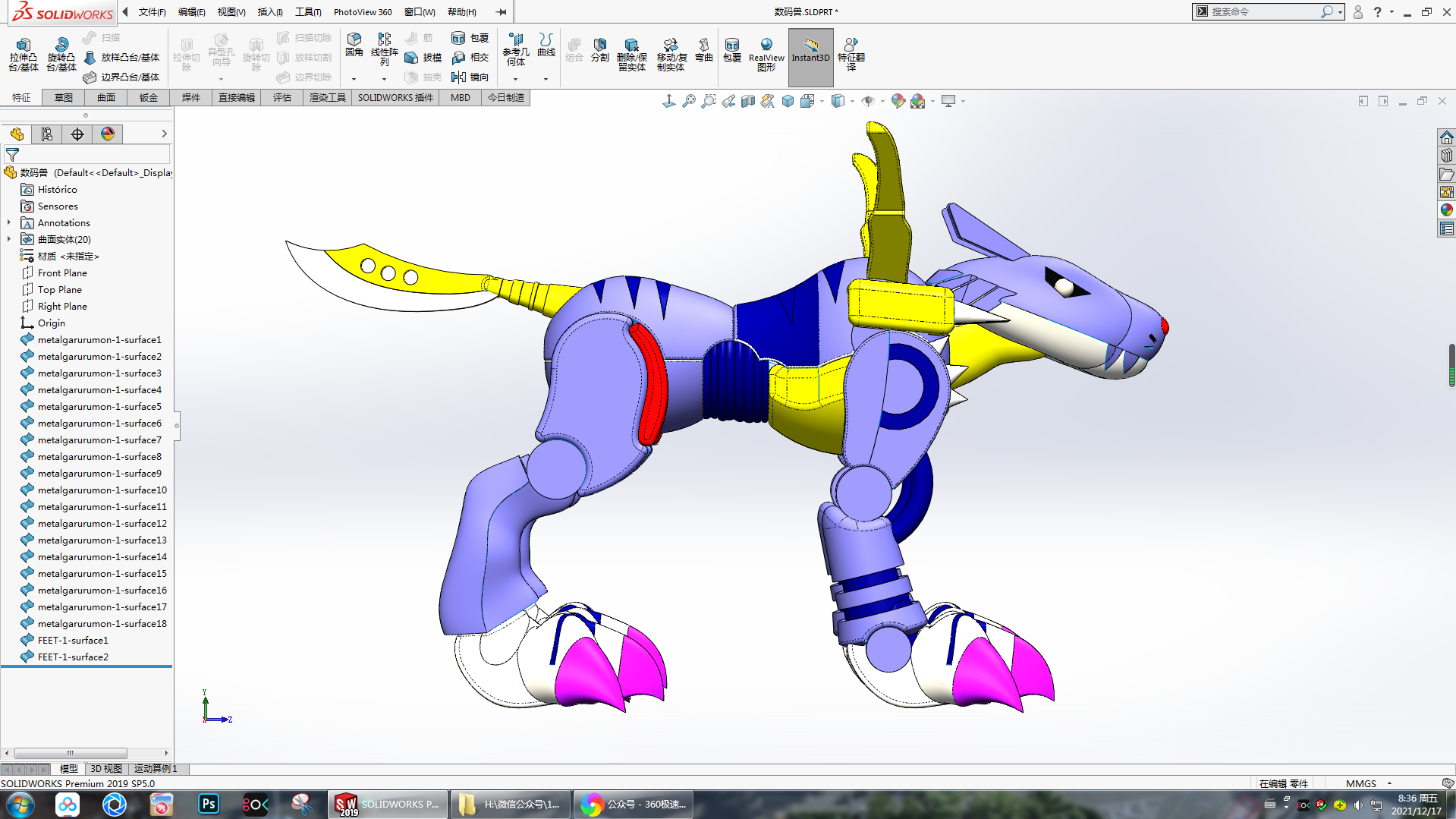Switch to the 草图 (Sketch) tab

pos(64,98)
